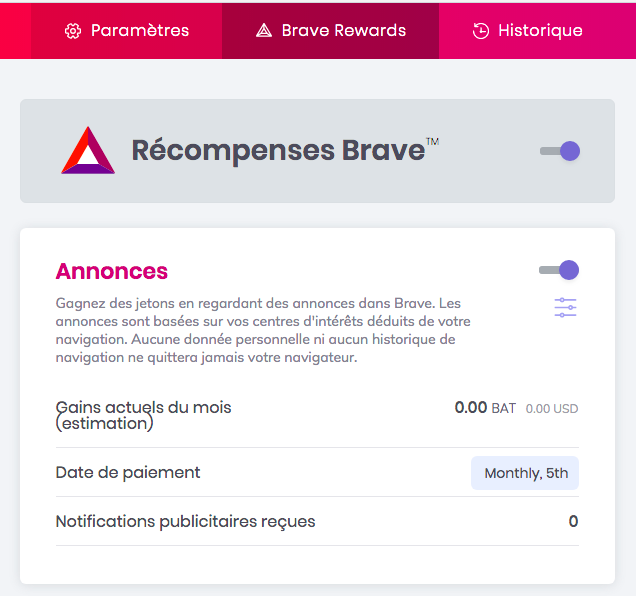
Task: Switch to the Paramètres tab
Action: click(x=139, y=30)
